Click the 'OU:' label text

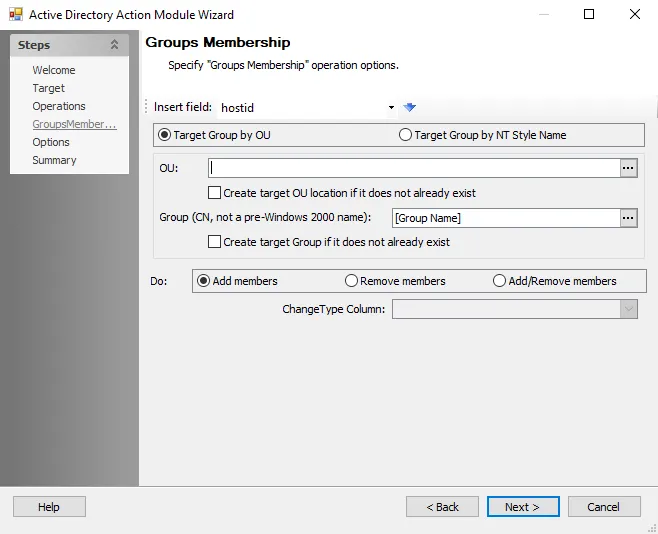(169, 168)
